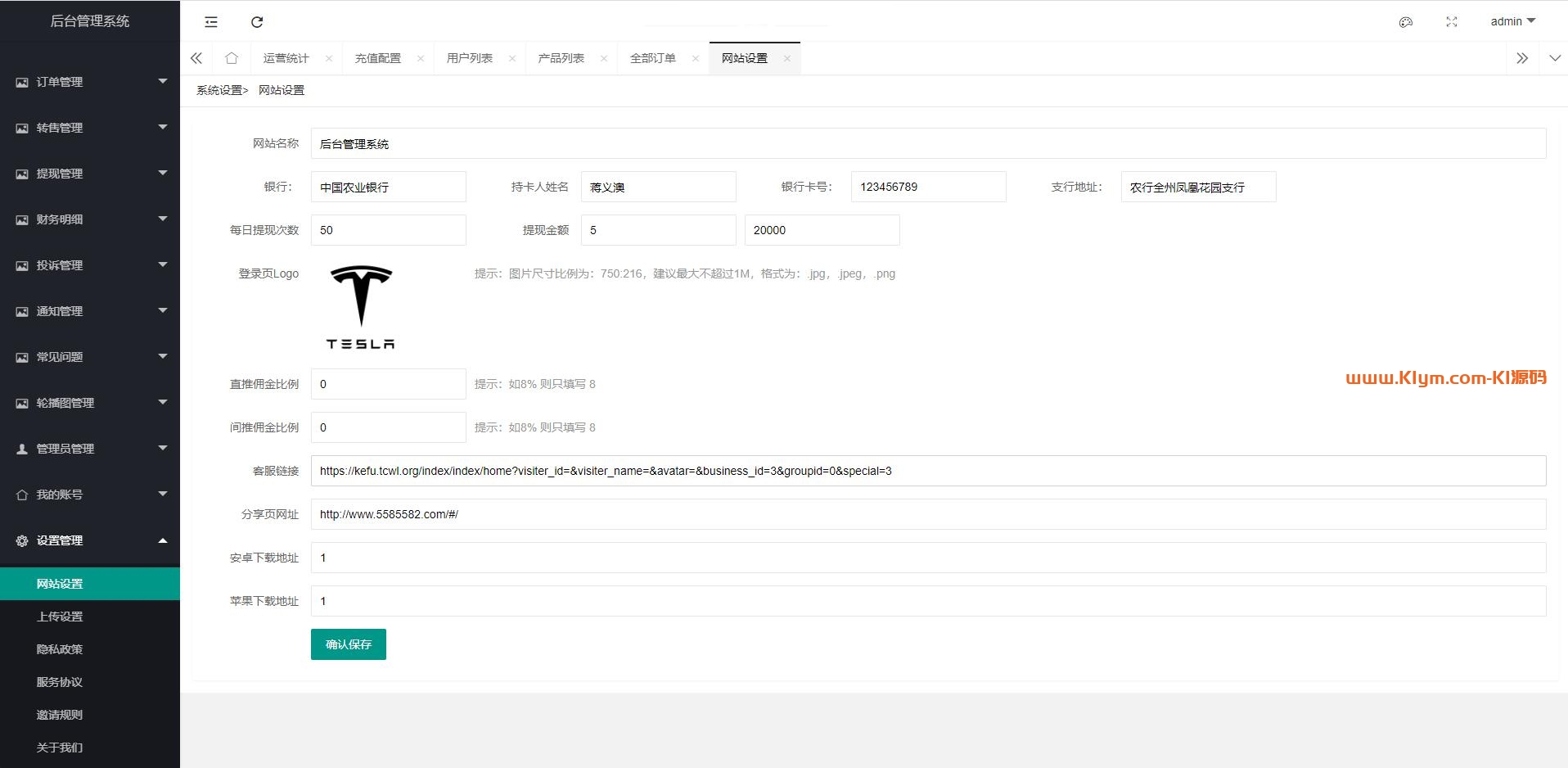
Task: Click the Tesla login logo thumbnail
Action: coord(361,308)
